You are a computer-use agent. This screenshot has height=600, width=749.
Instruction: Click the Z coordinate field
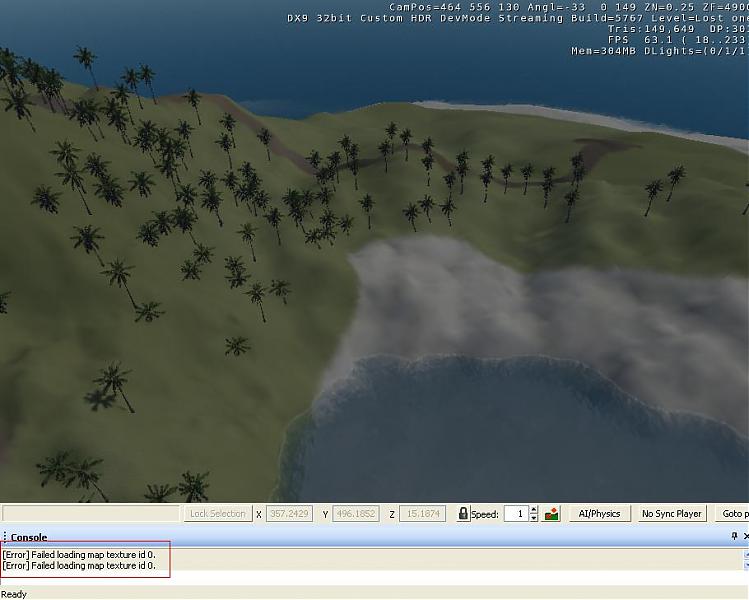(x=422, y=514)
